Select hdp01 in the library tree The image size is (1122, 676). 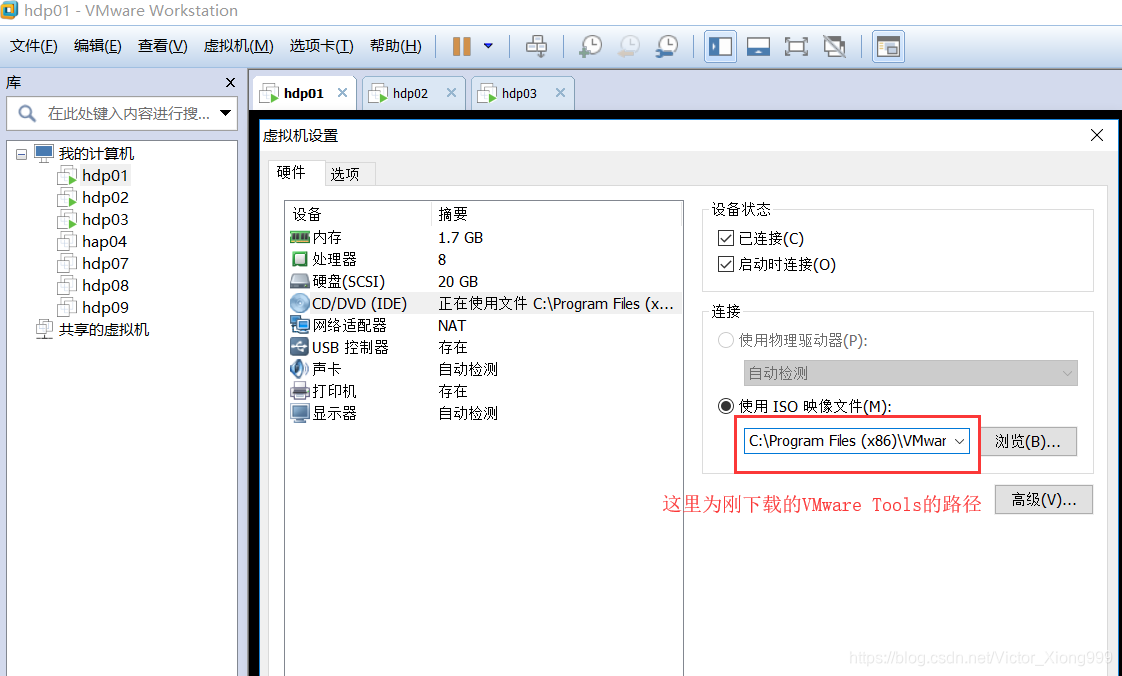click(x=104, y=175)
